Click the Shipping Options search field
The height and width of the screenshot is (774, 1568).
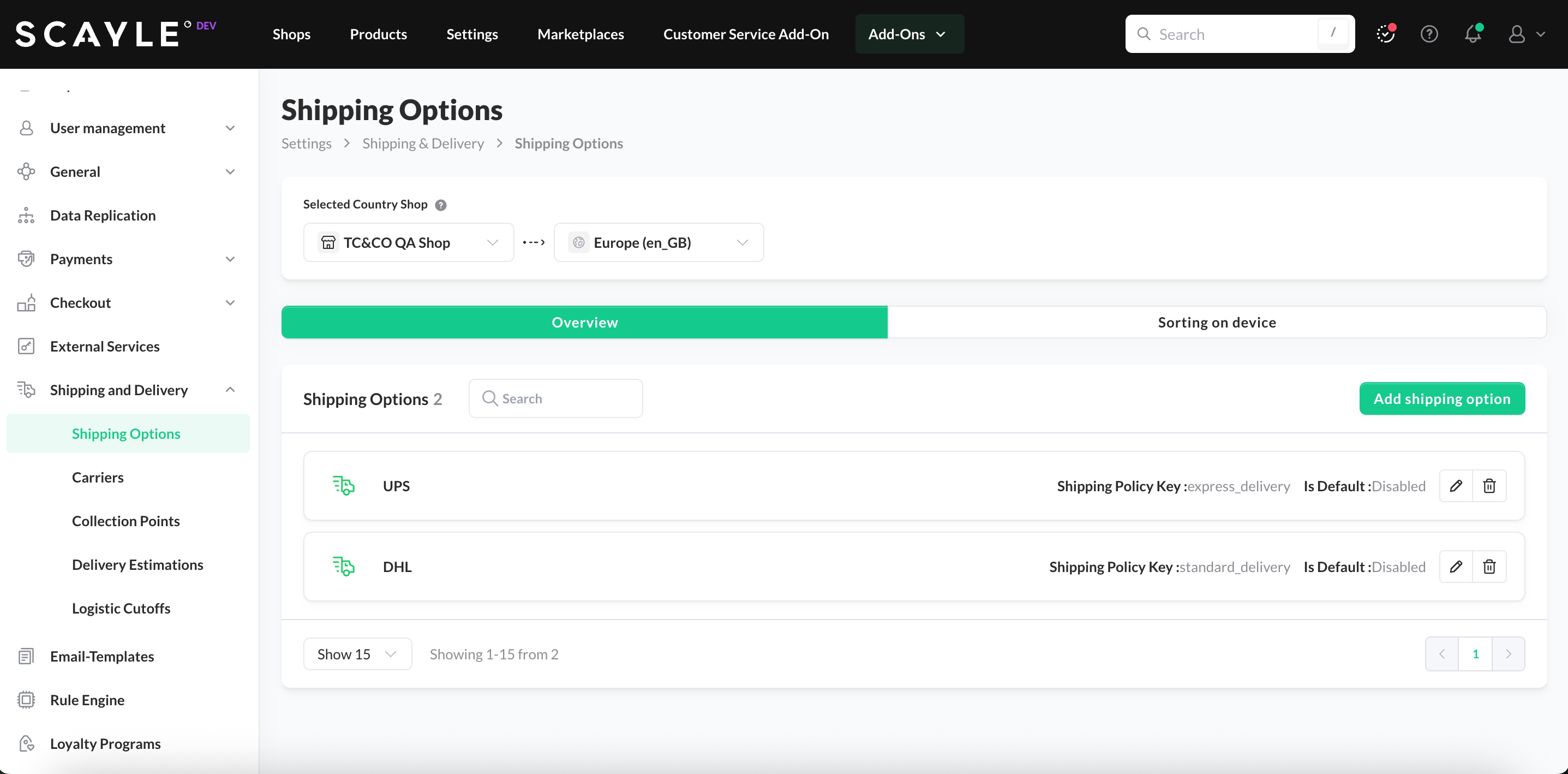[x=556, y=399]
